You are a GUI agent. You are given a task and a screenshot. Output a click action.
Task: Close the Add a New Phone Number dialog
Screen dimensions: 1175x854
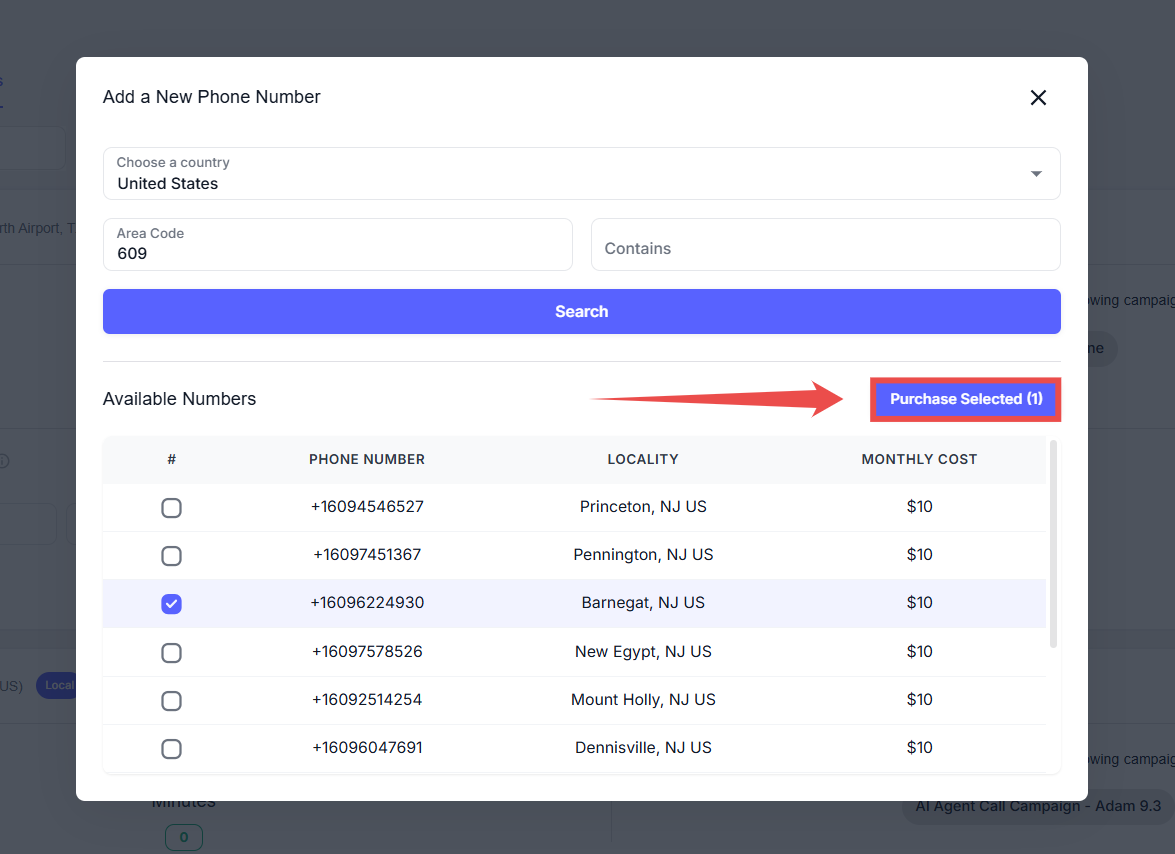[x=1038, y=97]
